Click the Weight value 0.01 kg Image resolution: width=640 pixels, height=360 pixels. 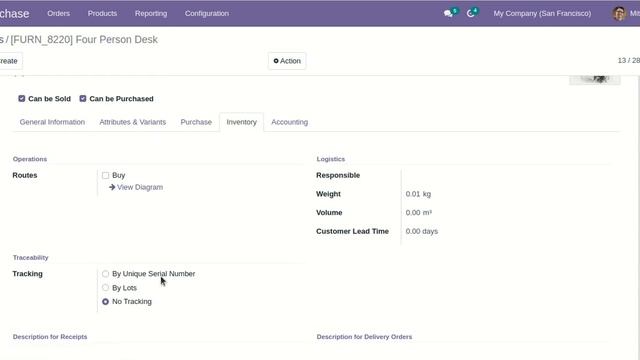418,194
